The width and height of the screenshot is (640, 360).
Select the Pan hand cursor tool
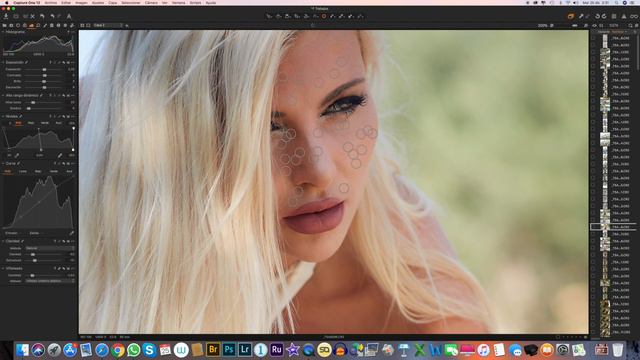click(278, 16)
